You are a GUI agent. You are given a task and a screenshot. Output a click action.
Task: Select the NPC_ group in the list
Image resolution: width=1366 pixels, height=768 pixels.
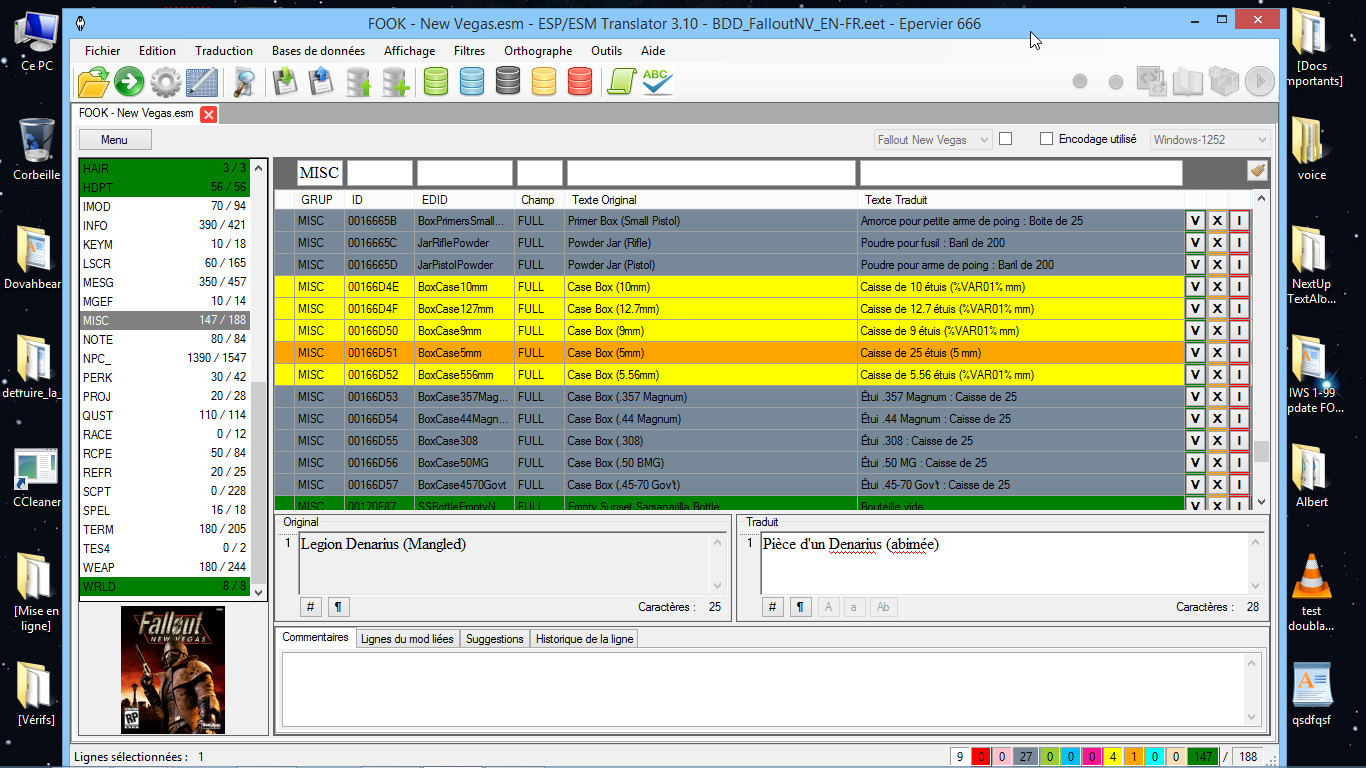[x=164, y=358]
